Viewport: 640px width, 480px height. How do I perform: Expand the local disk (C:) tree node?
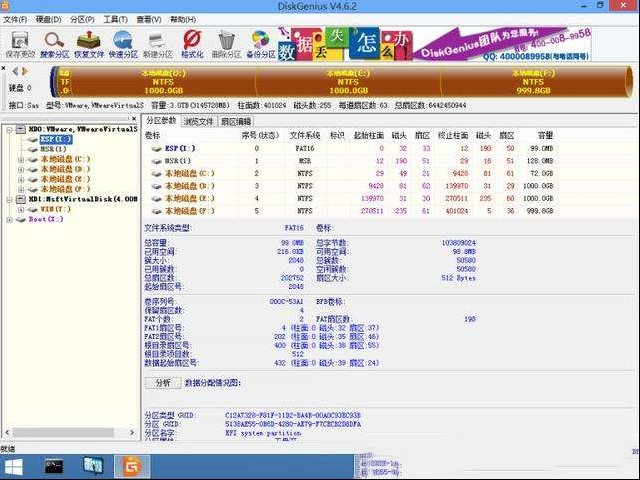pos(21,160)
